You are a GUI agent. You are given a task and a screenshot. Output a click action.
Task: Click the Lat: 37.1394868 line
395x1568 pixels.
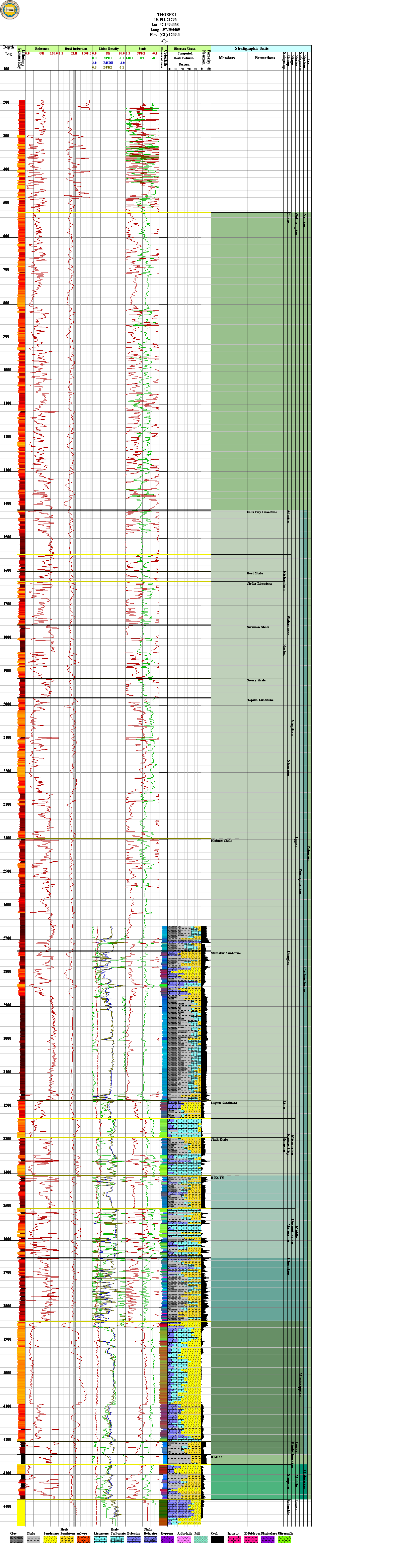(x=165, y=24)
